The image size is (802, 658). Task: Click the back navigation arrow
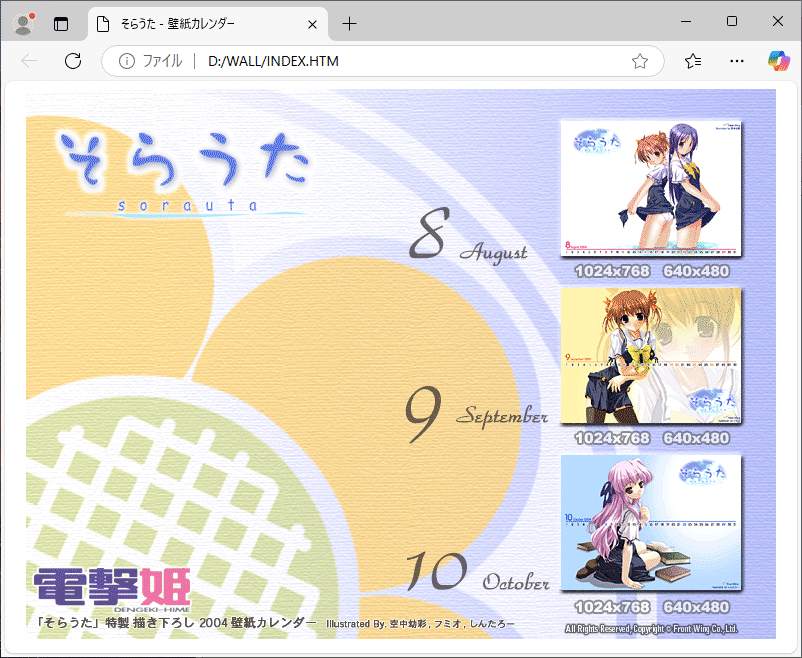29,61
